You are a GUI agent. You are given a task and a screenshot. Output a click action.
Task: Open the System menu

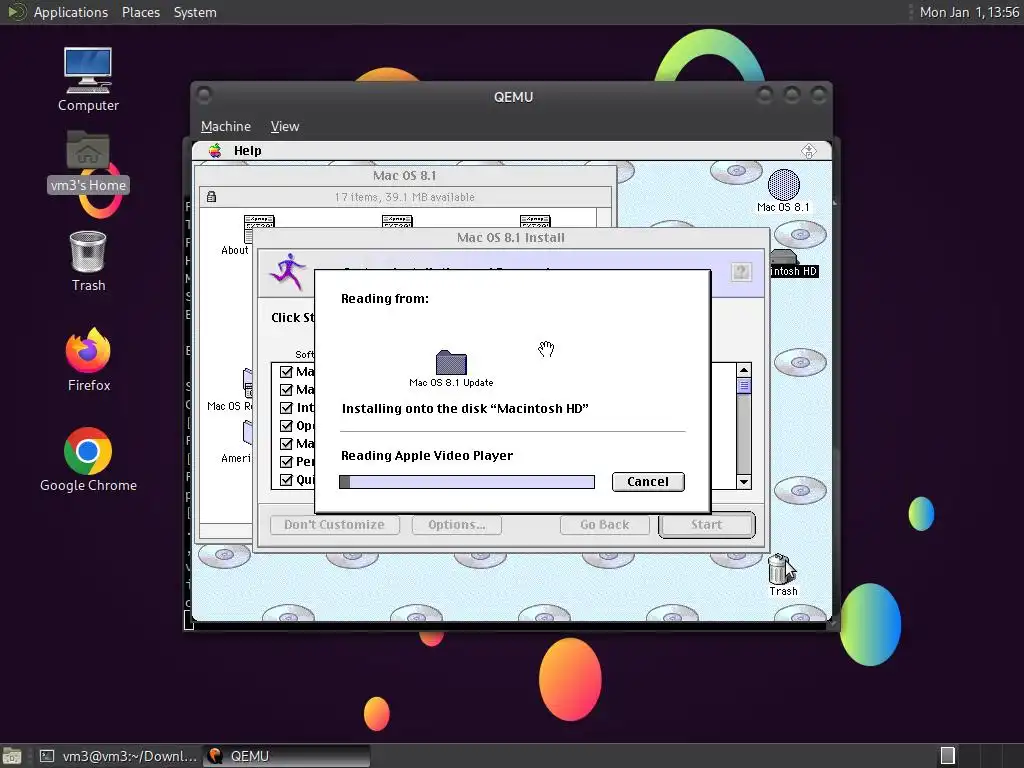coord(195,12)
